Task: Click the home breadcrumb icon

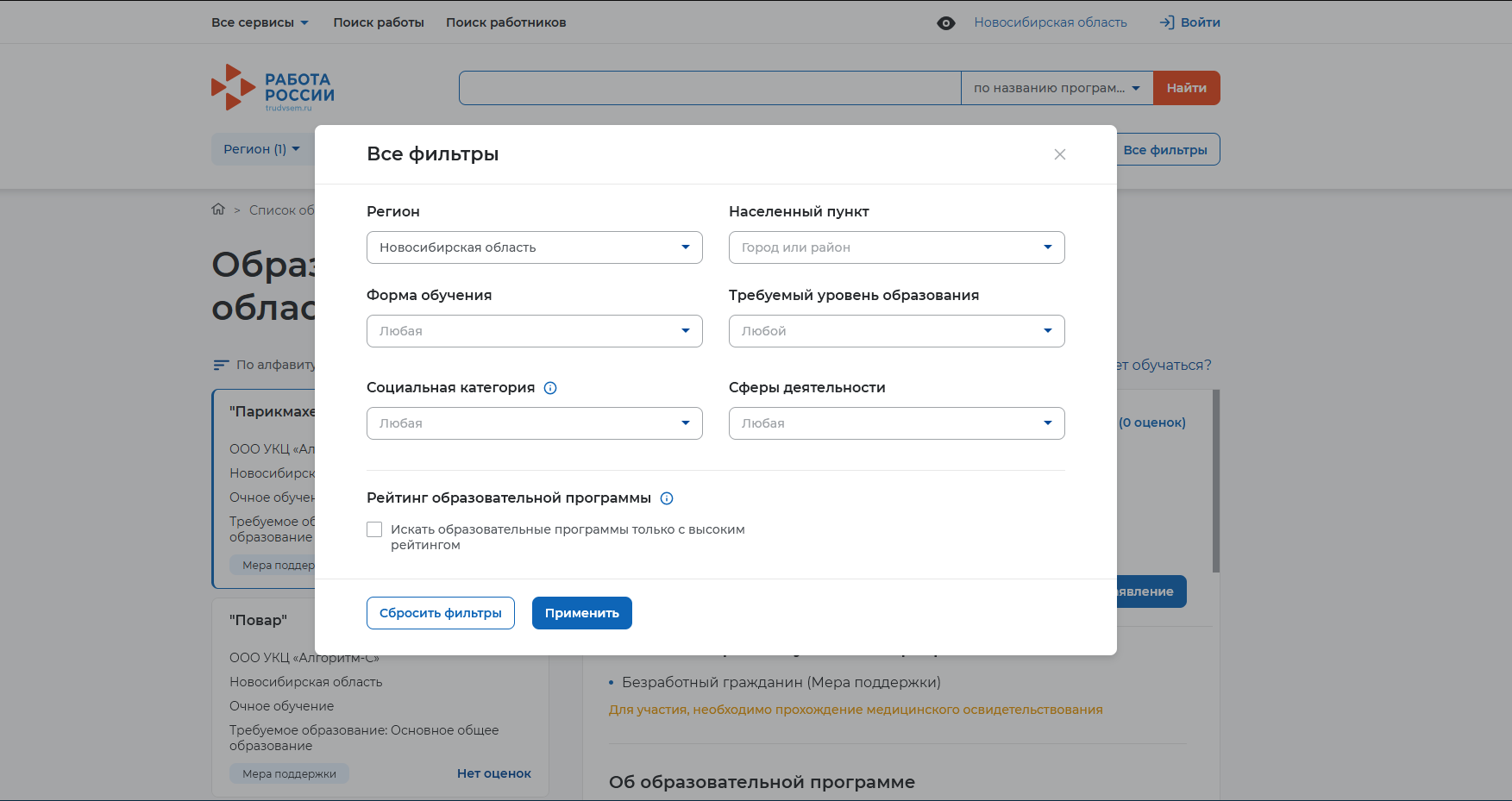Action: pyautogui.click(x=218, y=210)
